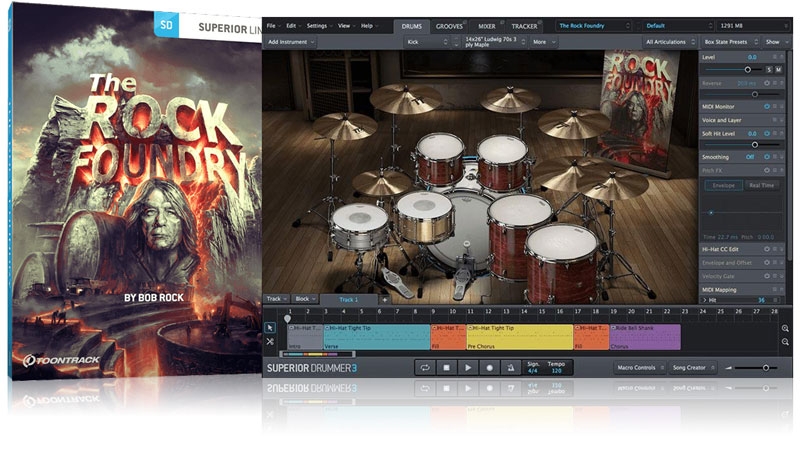Expand the Hit row in MIDI Mapping
Image resolution: width=800 pixels, height=467 pixels.
705,300
